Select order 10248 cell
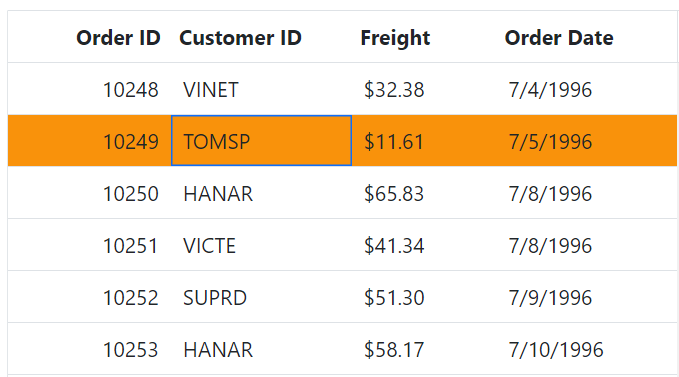The height and width of the screenshot is (377, 679). [x=90, y=89]
